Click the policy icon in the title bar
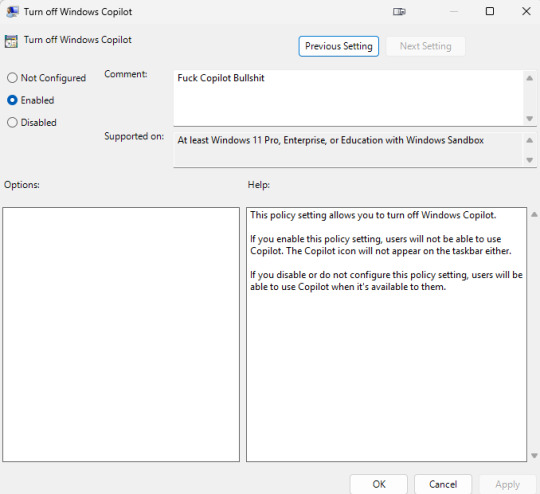This screenshot has width=540, height=494. (12, 12)
